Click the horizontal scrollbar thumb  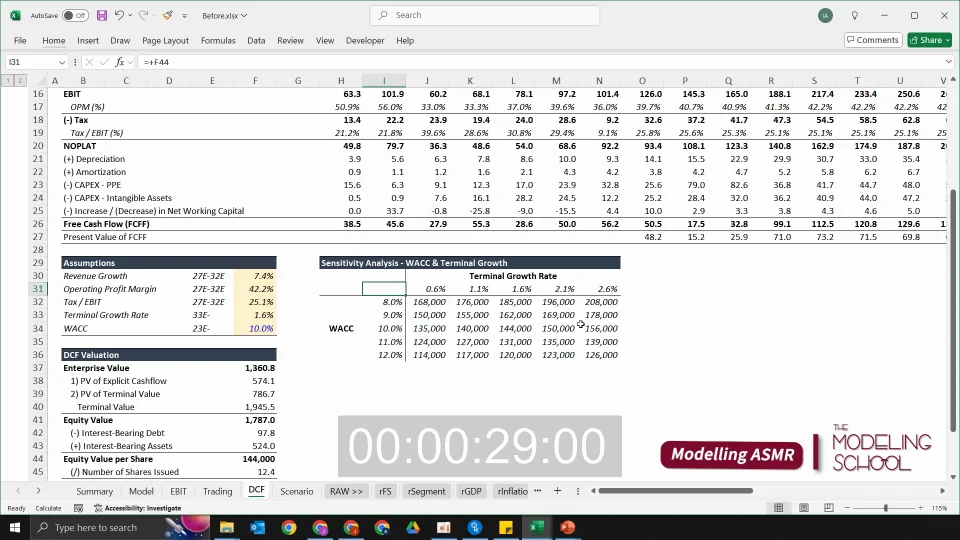(x=675, y=490)
